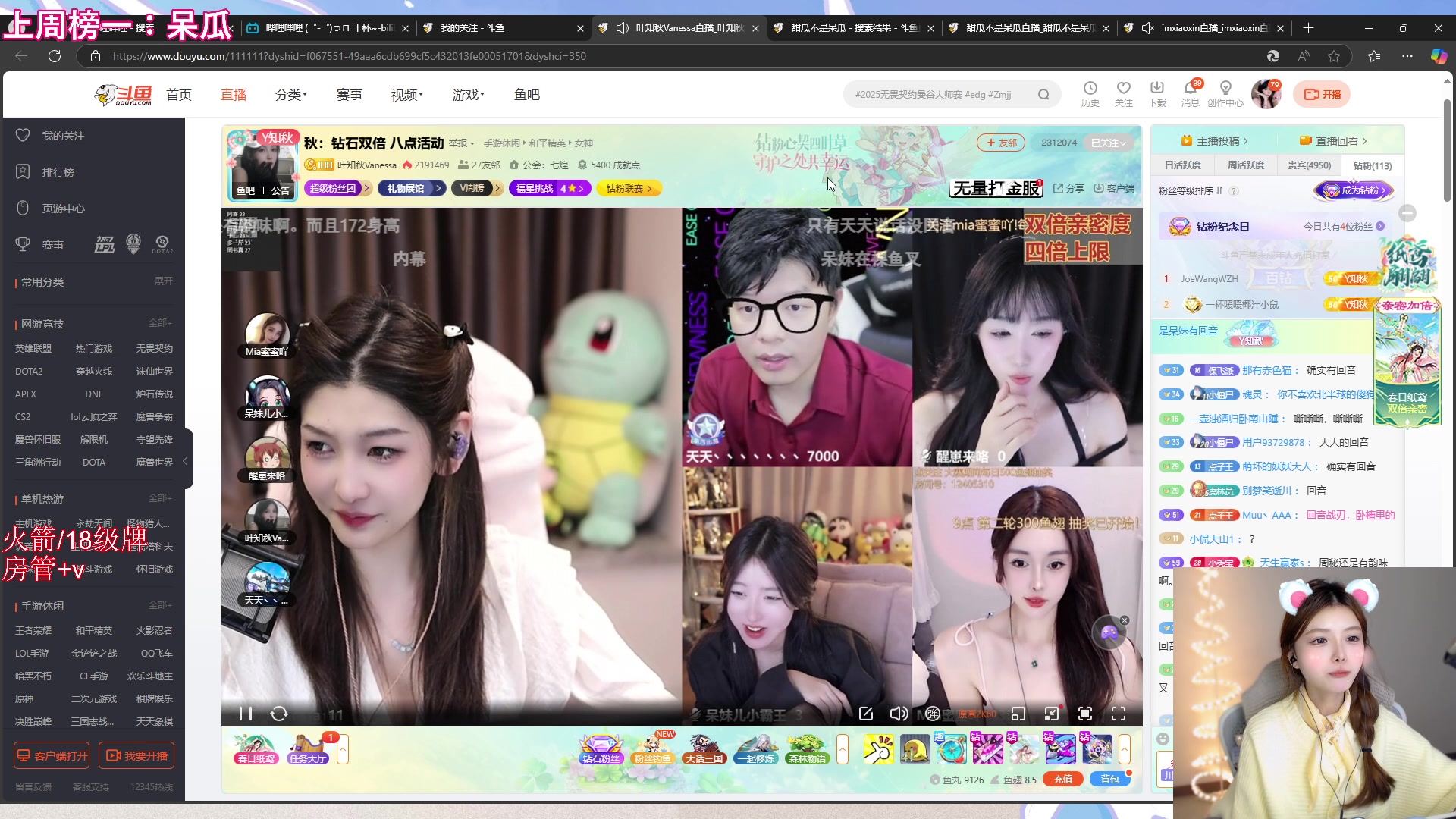
Task: Open the 消息 notifications bell
Action: pyautogui.click(x=1191, y=94)
